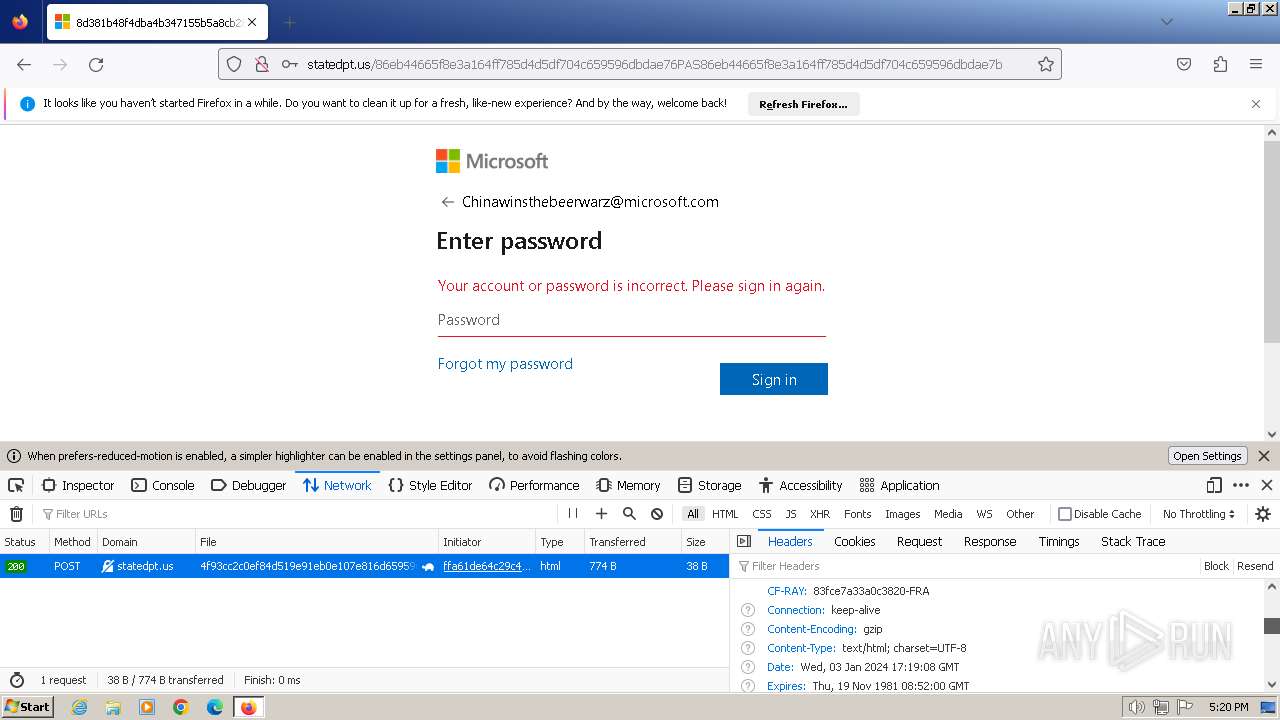The height and width of the screenshot is (720, 1280).
Task: Select the All request filter
Action: 692,514
